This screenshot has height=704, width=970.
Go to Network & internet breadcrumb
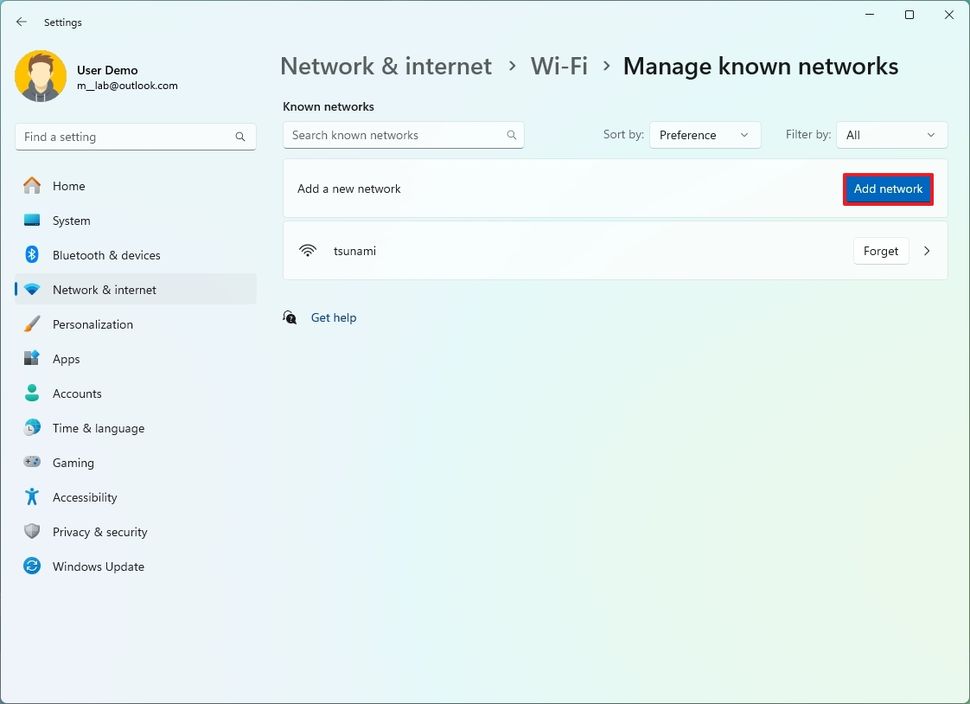(385, 66)
